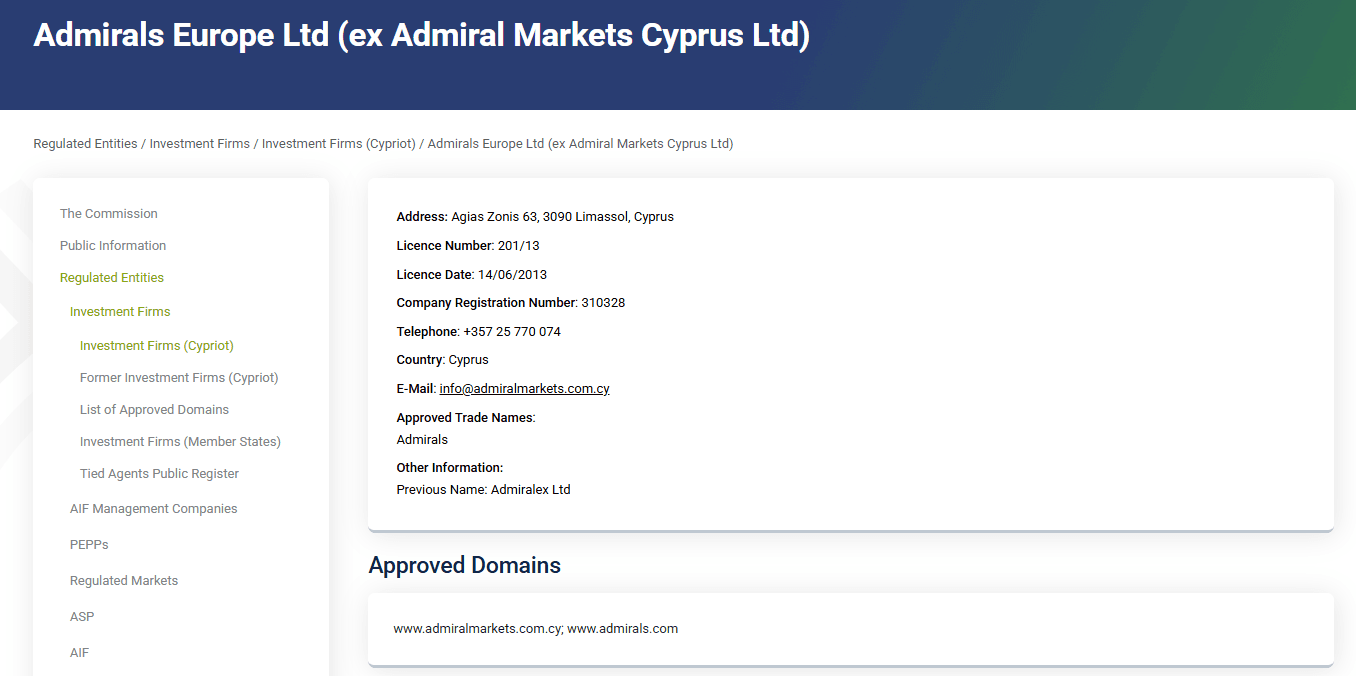Select Previous Name: Admiralex Ltd text
Viewport: 1356px width, 676px height.
[x=483, y=490]
